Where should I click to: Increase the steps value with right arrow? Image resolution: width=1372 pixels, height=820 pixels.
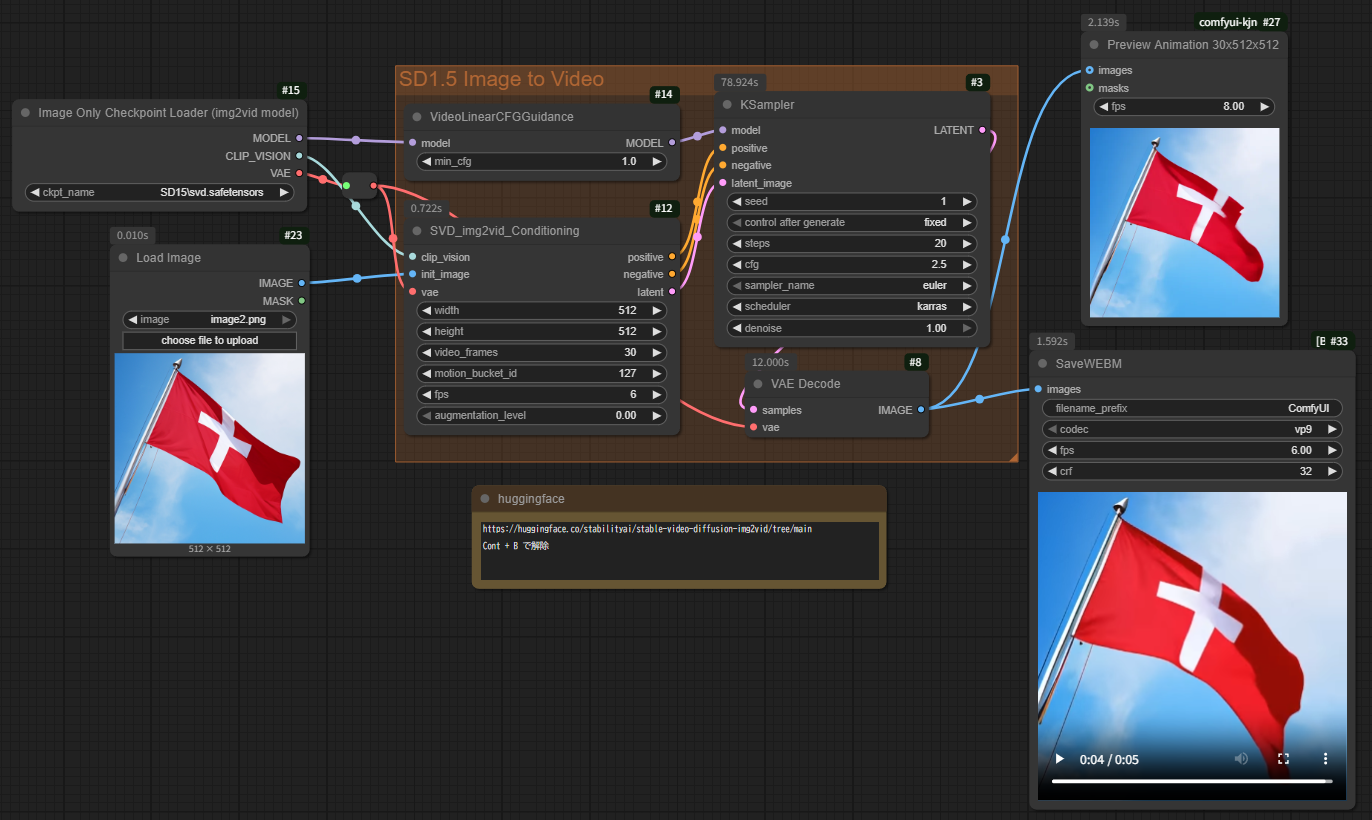[x=967, y=244]
